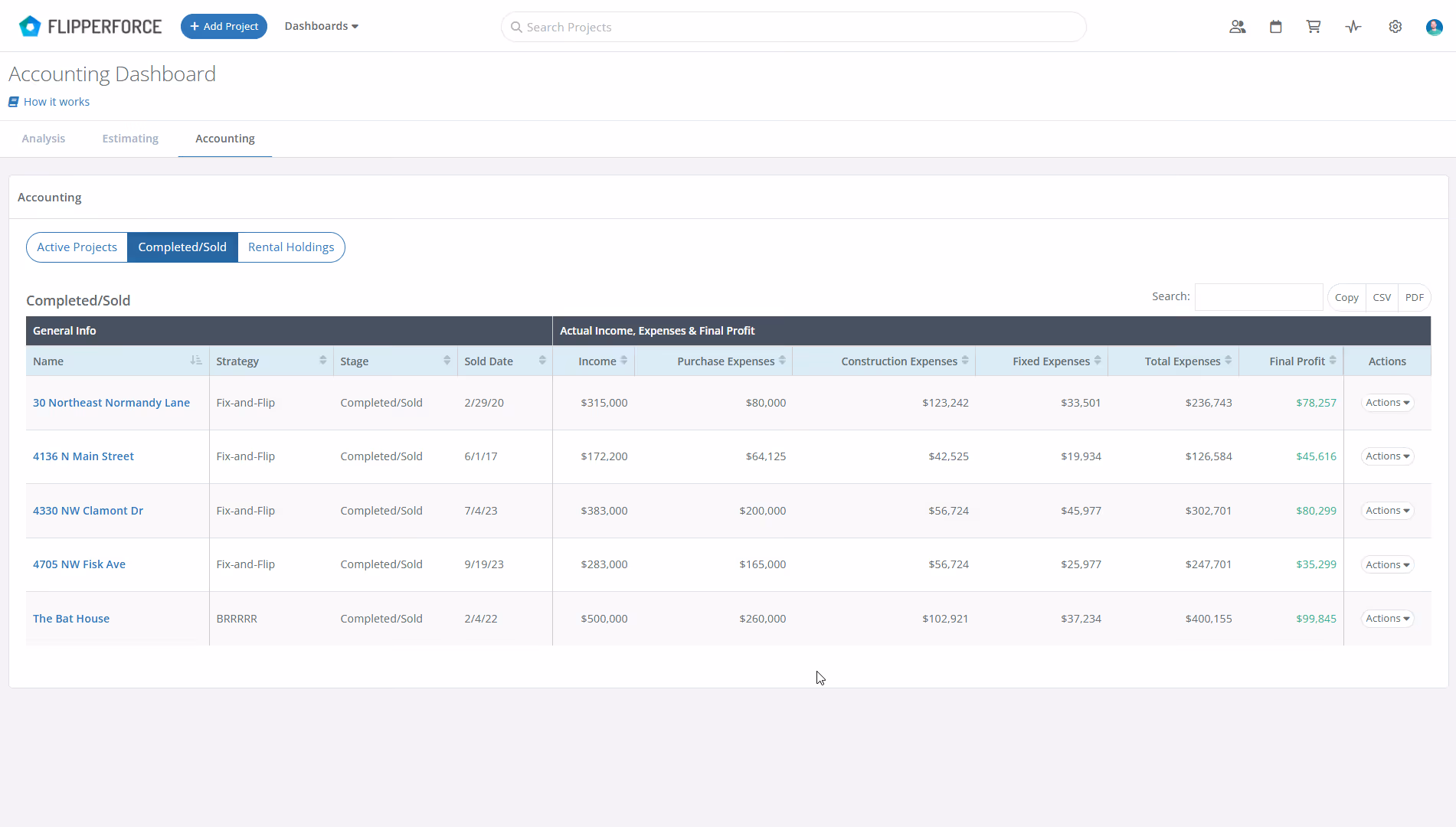Sort table by Stage column arrow

coord(447,361)
